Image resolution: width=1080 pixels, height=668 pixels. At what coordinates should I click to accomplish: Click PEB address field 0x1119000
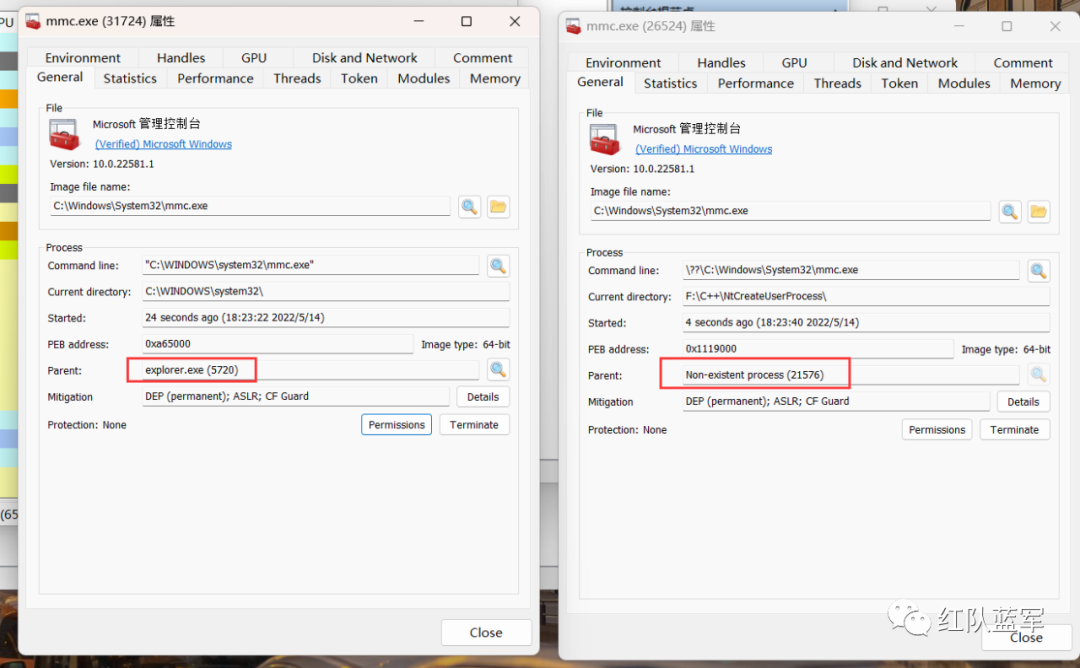818,348
